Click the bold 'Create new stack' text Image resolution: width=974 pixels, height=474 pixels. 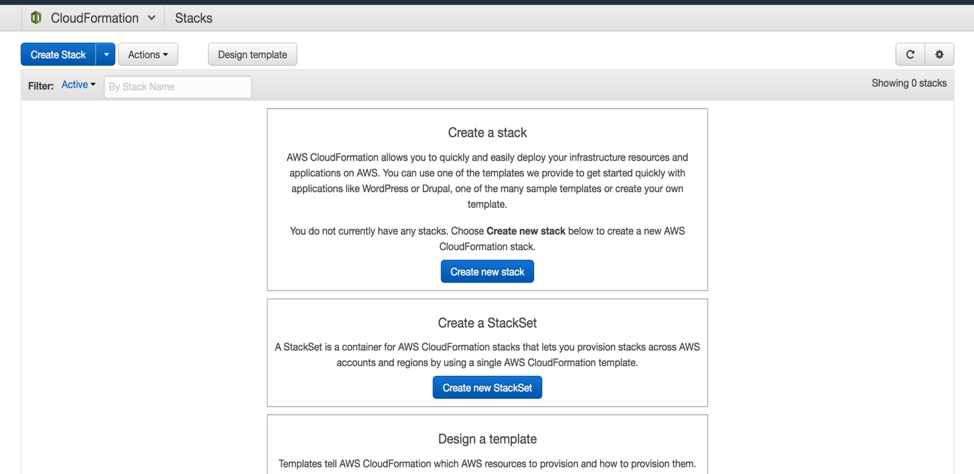[x=526, y=231]
